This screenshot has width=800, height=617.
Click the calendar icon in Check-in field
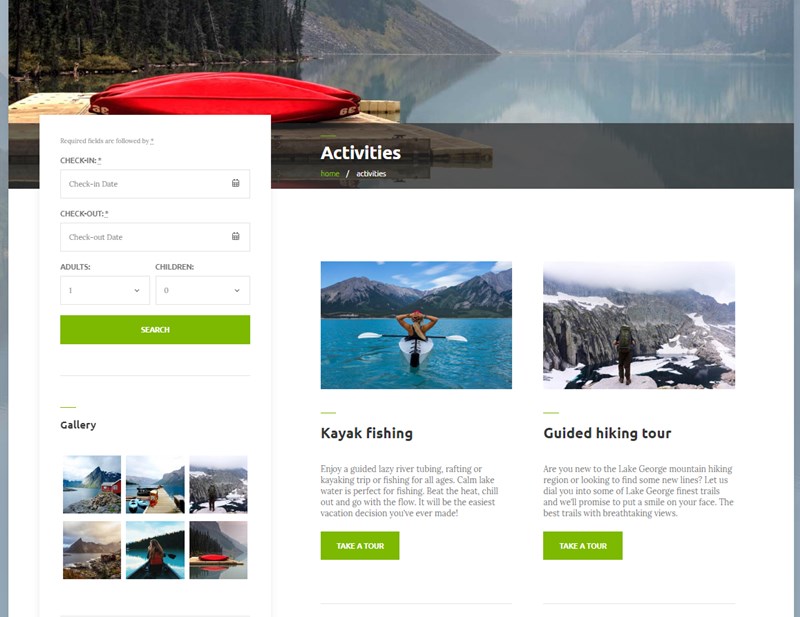click(236, 183)
